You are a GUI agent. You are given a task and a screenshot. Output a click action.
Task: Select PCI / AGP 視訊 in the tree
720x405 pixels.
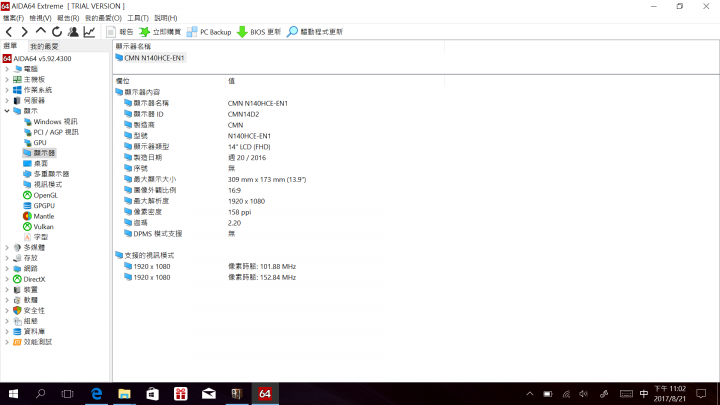(56, 132)
